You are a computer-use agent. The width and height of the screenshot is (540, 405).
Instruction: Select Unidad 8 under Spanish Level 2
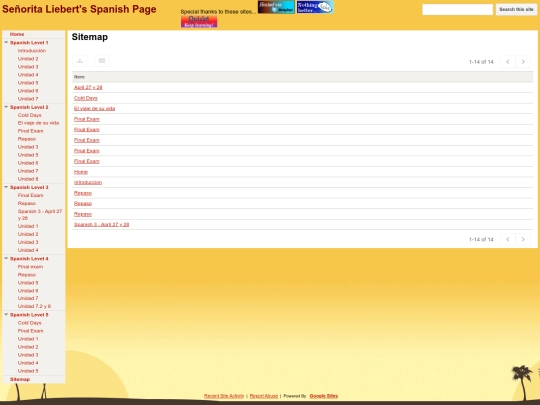28,179
